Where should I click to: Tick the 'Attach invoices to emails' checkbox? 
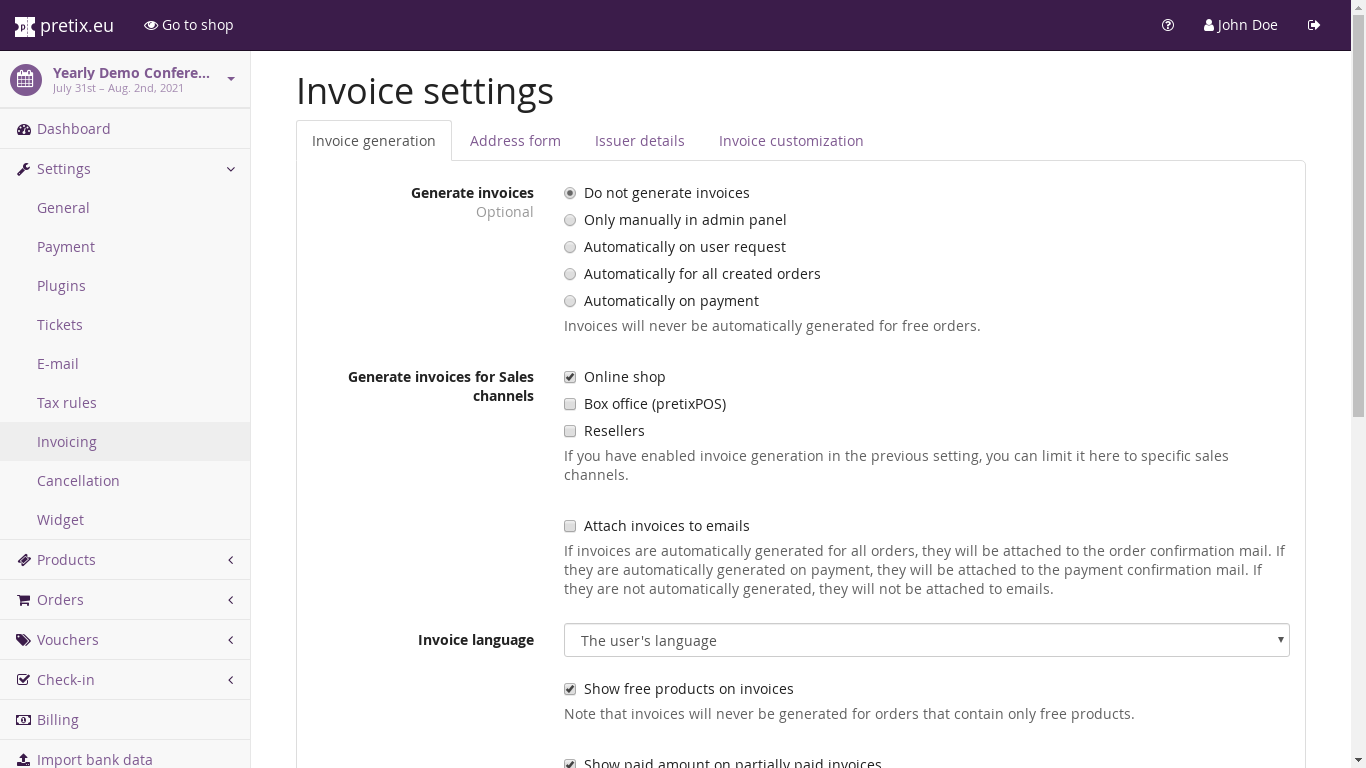coord(570,526)
